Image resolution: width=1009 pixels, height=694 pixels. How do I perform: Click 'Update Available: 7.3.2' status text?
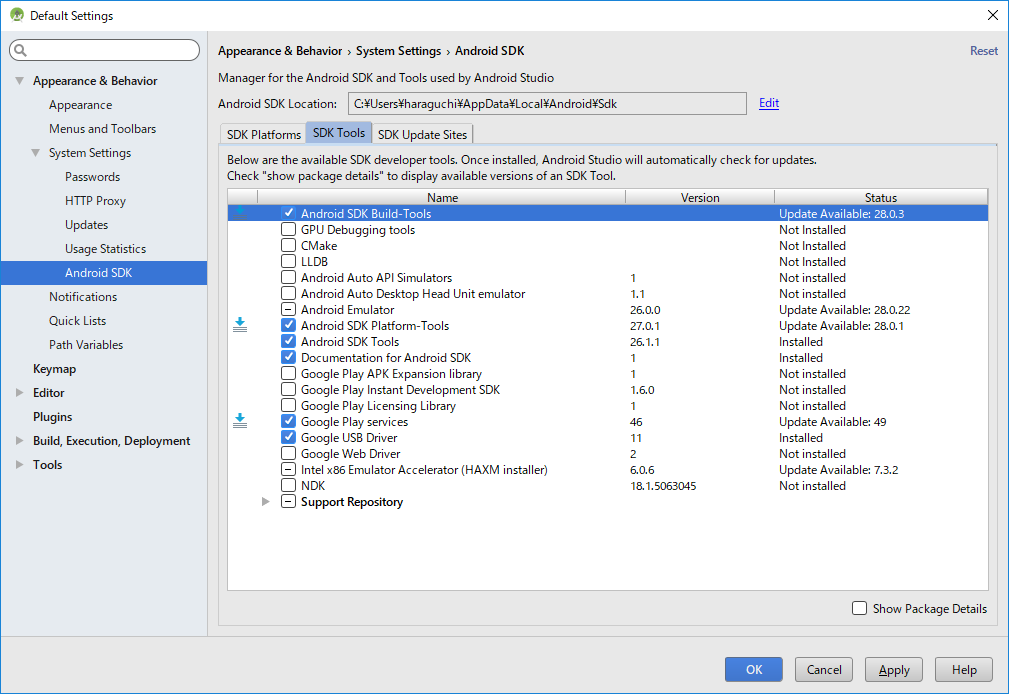click(838, 470)
